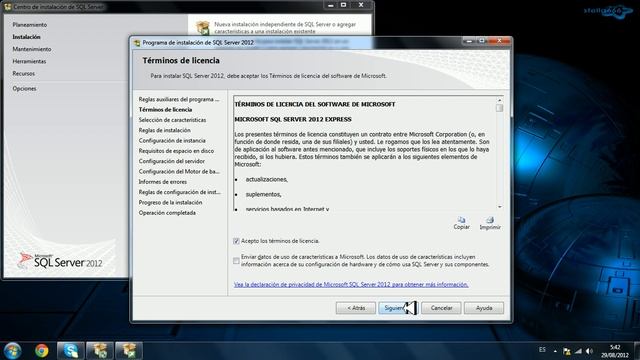
Task: Click the license text scrollbar thumb
Action: tap(499, 108)
